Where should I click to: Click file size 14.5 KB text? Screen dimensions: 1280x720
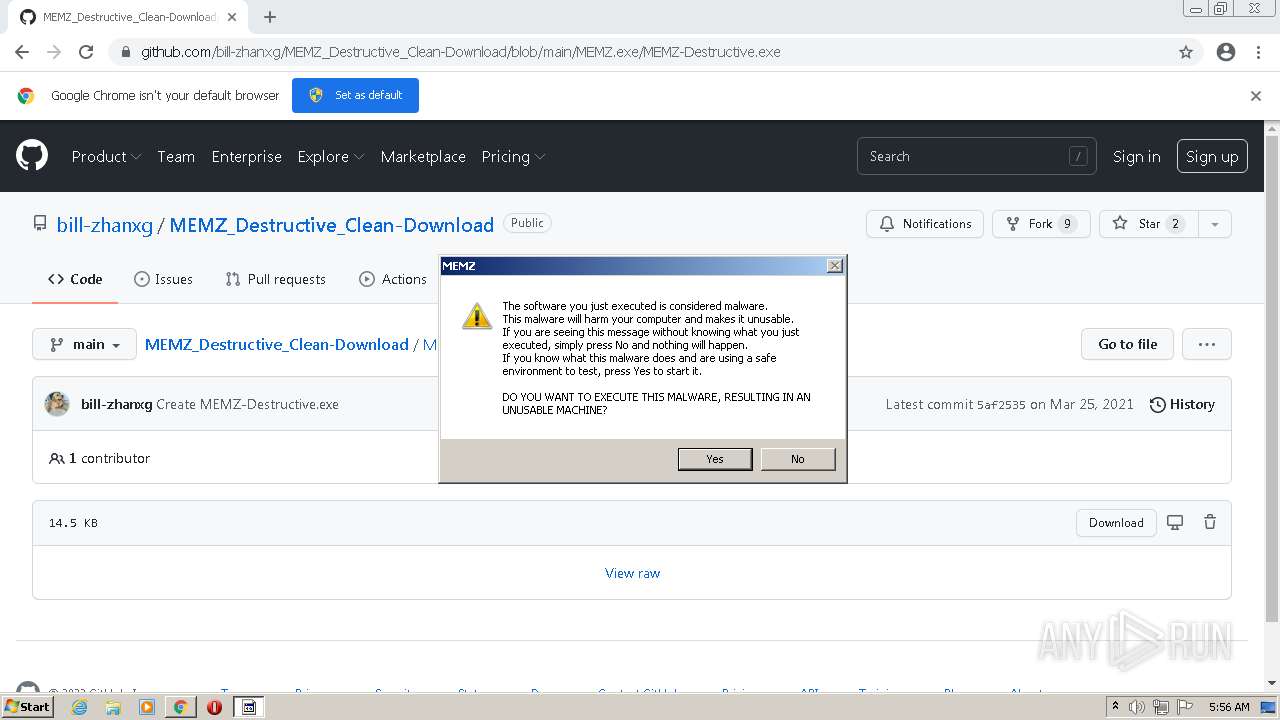[73, 523]
